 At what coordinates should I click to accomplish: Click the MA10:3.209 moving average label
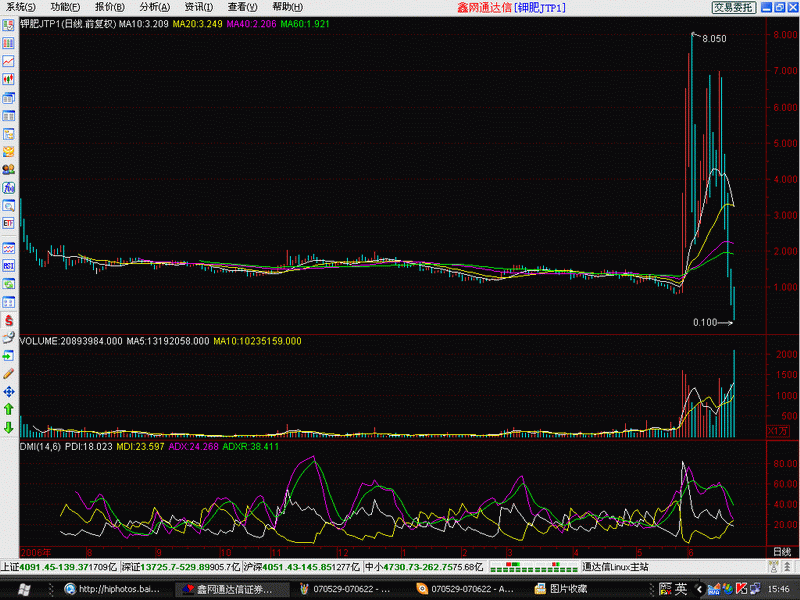(x=143, y=23)
